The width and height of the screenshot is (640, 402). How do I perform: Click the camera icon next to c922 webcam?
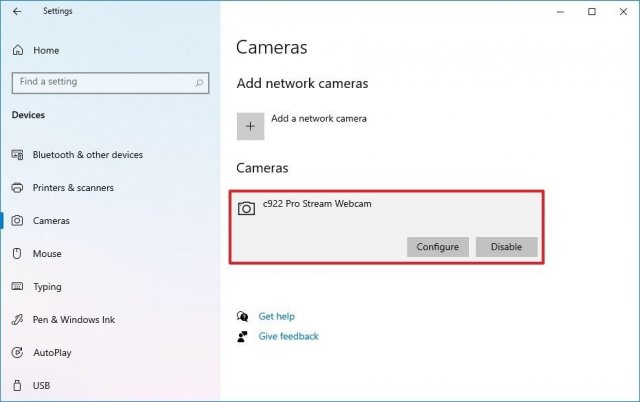click(246, 208)
